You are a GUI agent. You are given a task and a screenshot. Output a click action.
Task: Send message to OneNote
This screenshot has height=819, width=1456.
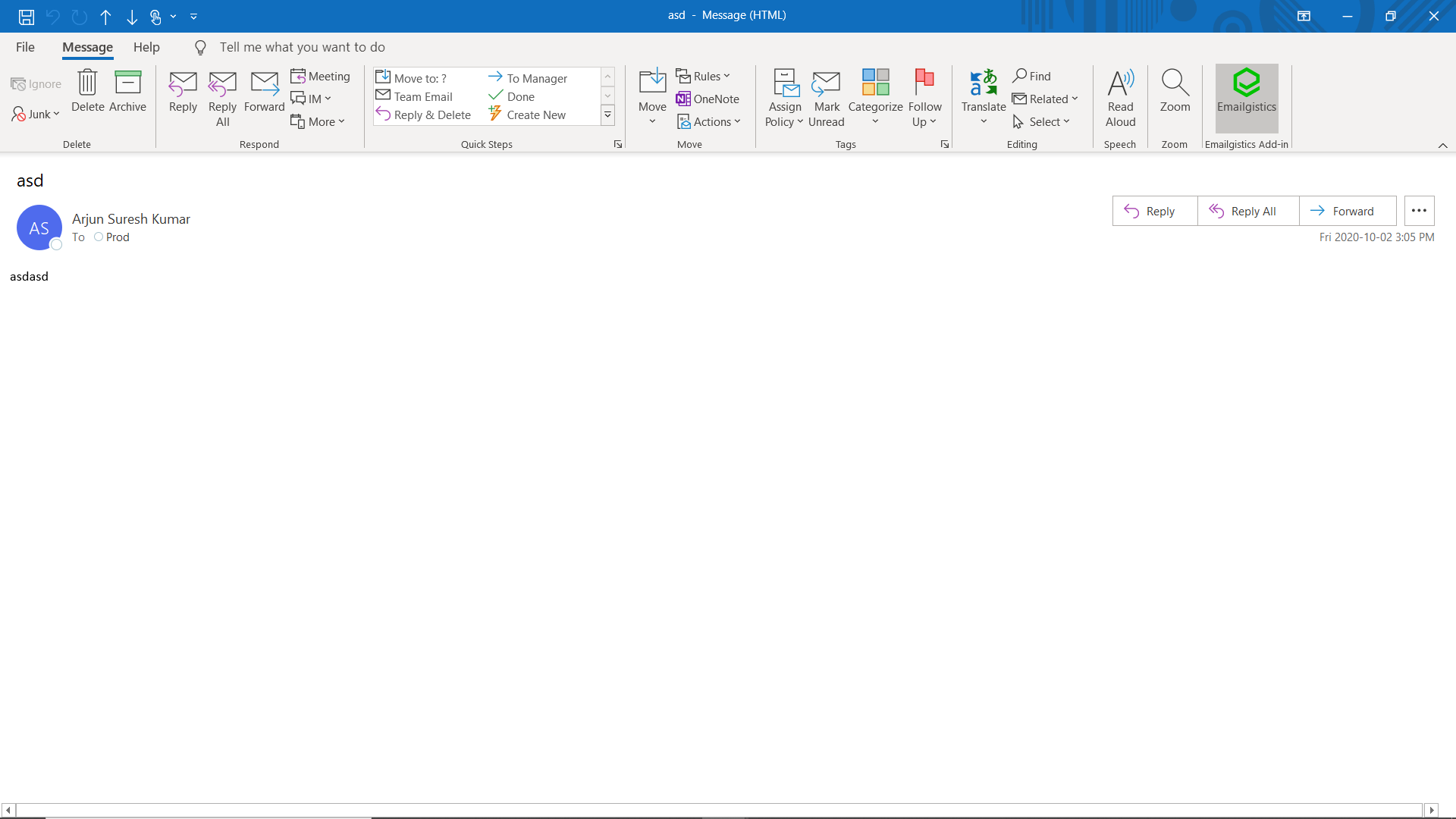[x=708, y=99]
